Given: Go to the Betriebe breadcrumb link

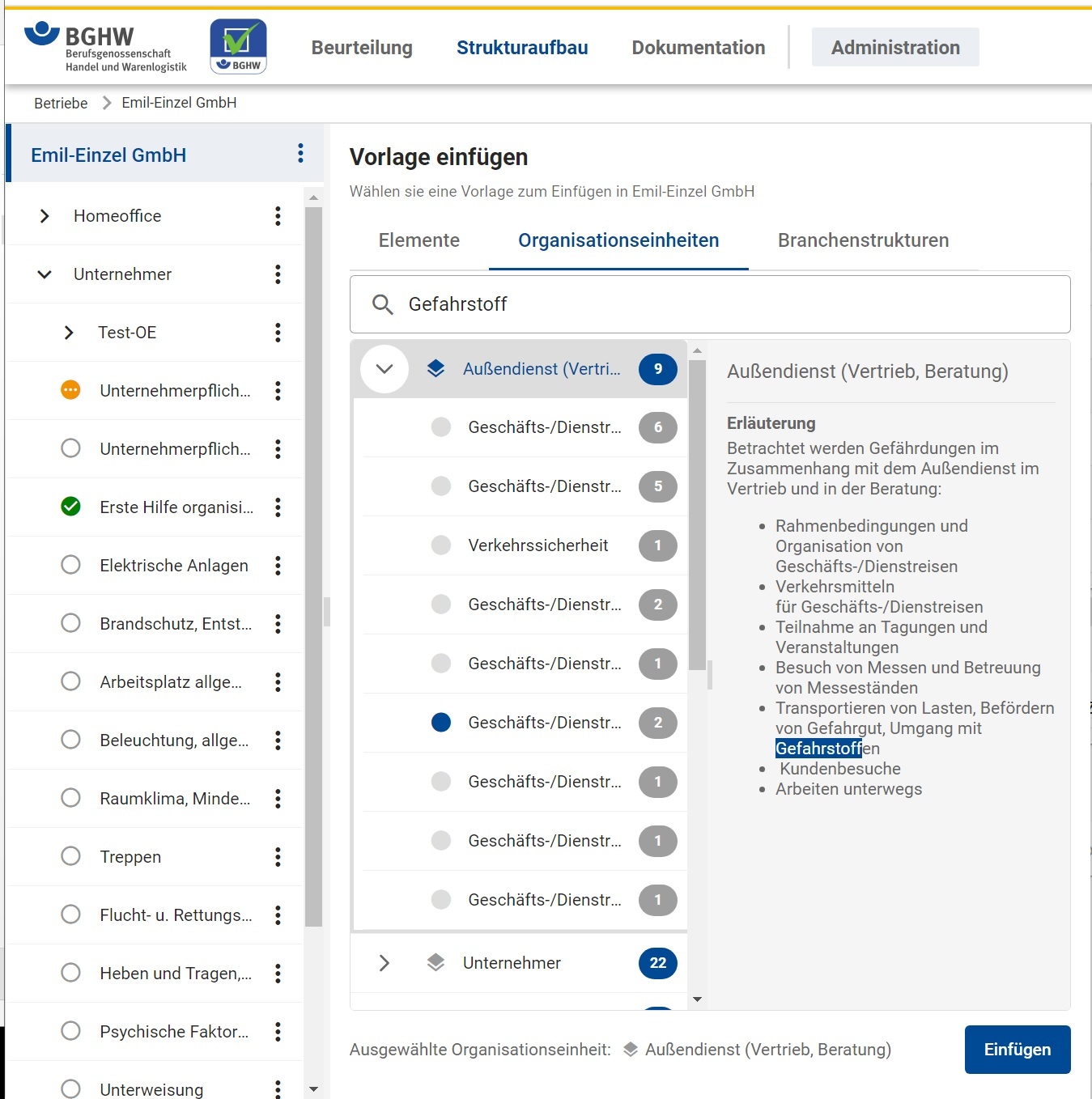Looking at the screenshot, I should coord(61,103).
